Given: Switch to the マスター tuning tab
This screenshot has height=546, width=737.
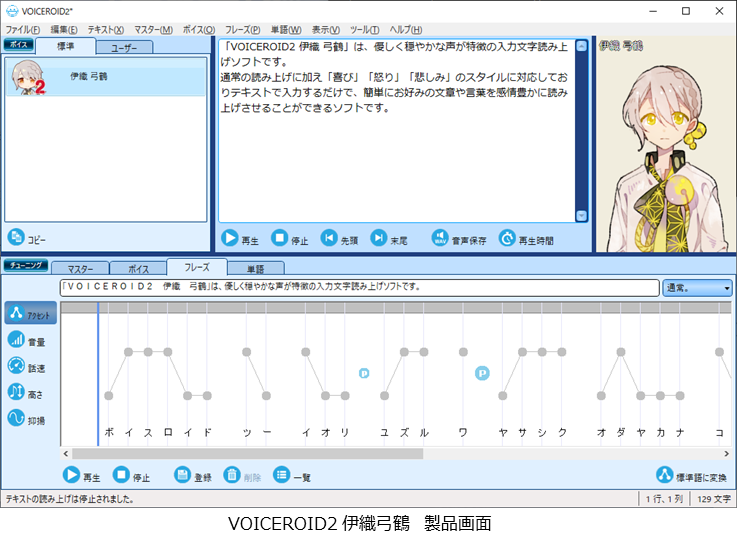Looking at the screenshot, I should coord(80,269).
